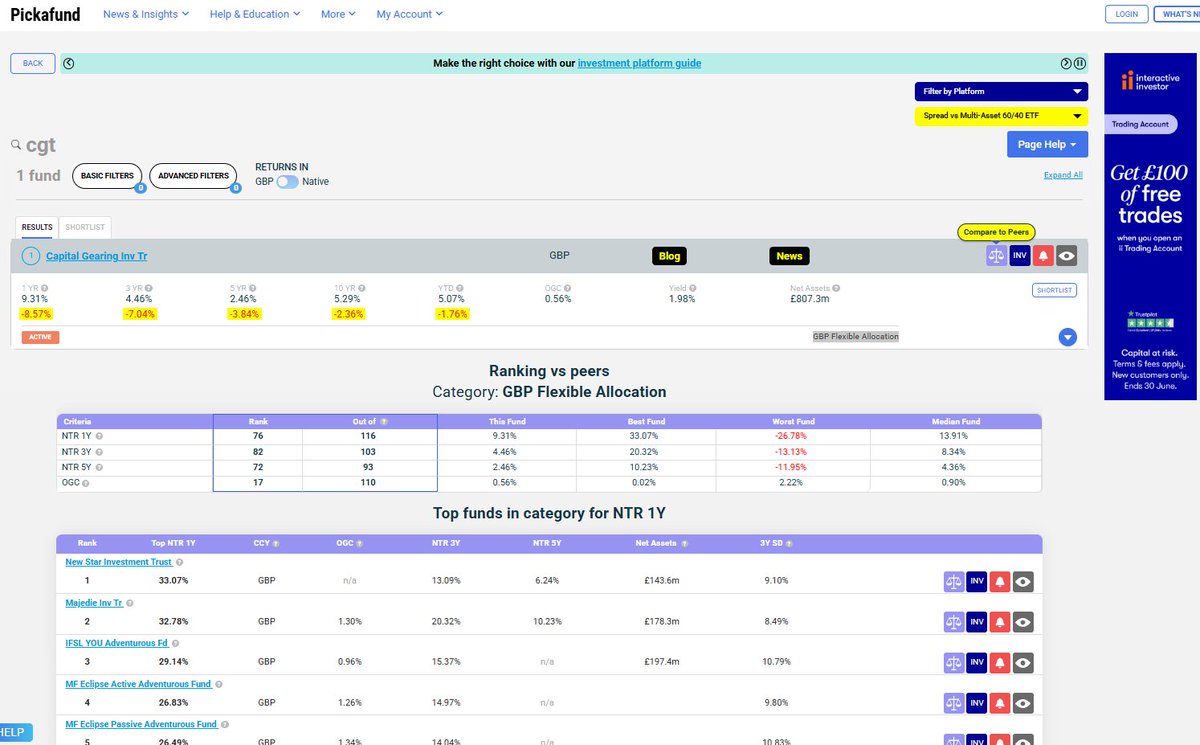
Task: Open My Account menu
Action: tap(409, 14)
